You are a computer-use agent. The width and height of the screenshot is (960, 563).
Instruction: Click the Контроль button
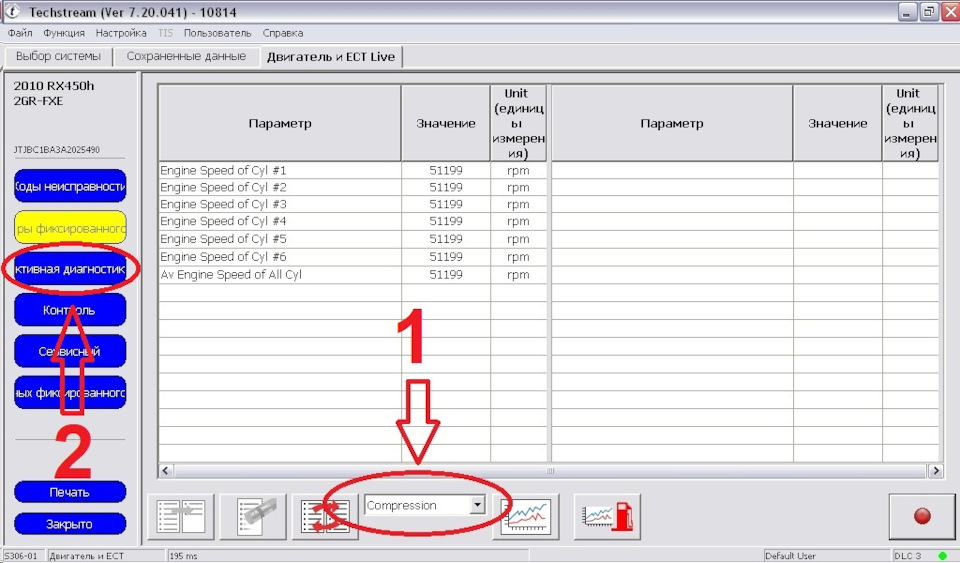click(x=70, y=310)
